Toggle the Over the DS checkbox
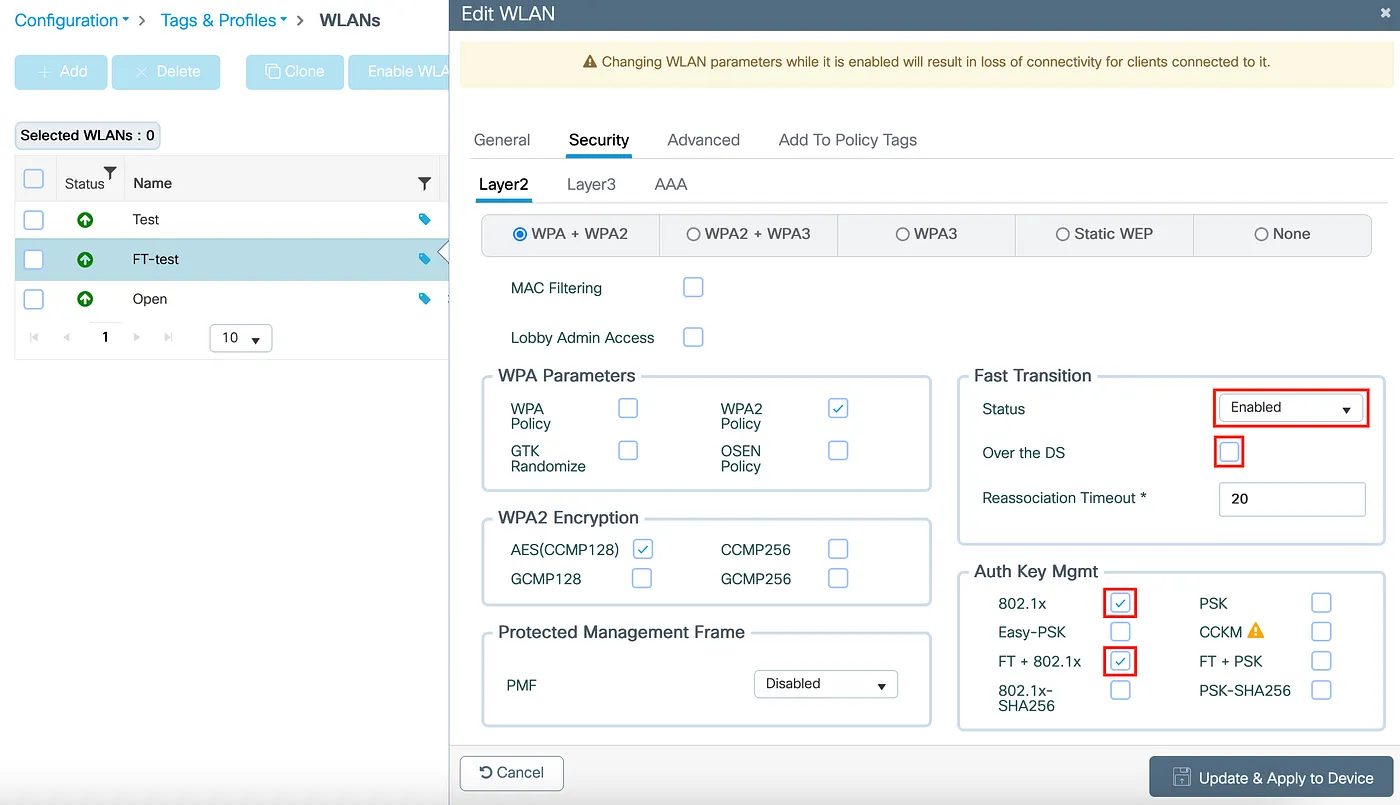 pyautogui.click(x=1230, y=453)
